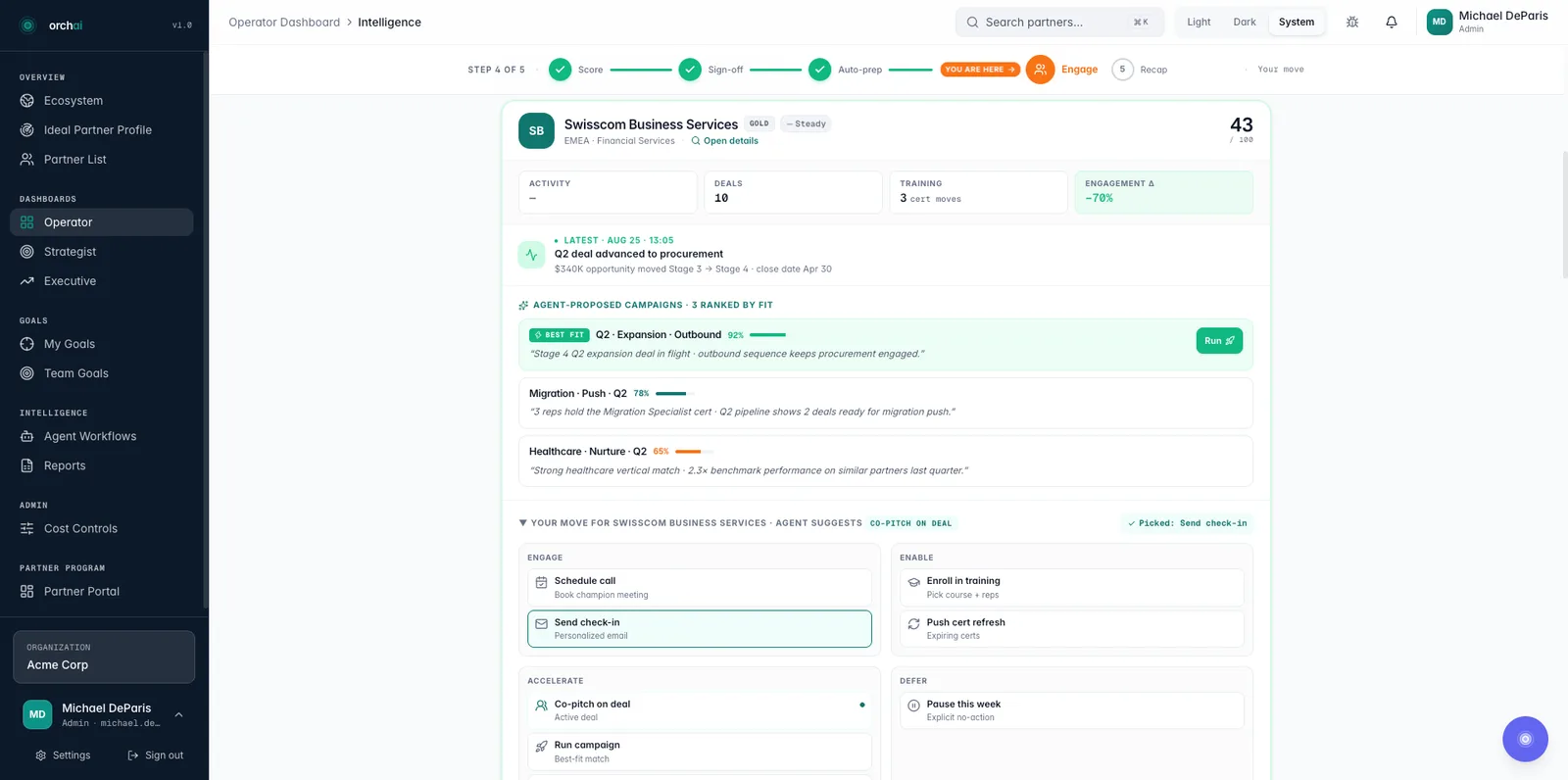Click the orchai logo icon
1568x780 pixels.
27,25
